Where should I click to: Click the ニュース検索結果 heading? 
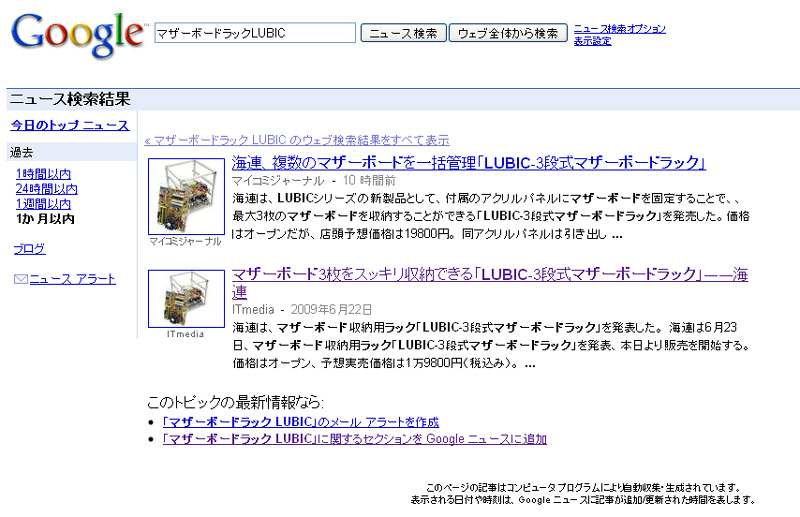point(70,99)
